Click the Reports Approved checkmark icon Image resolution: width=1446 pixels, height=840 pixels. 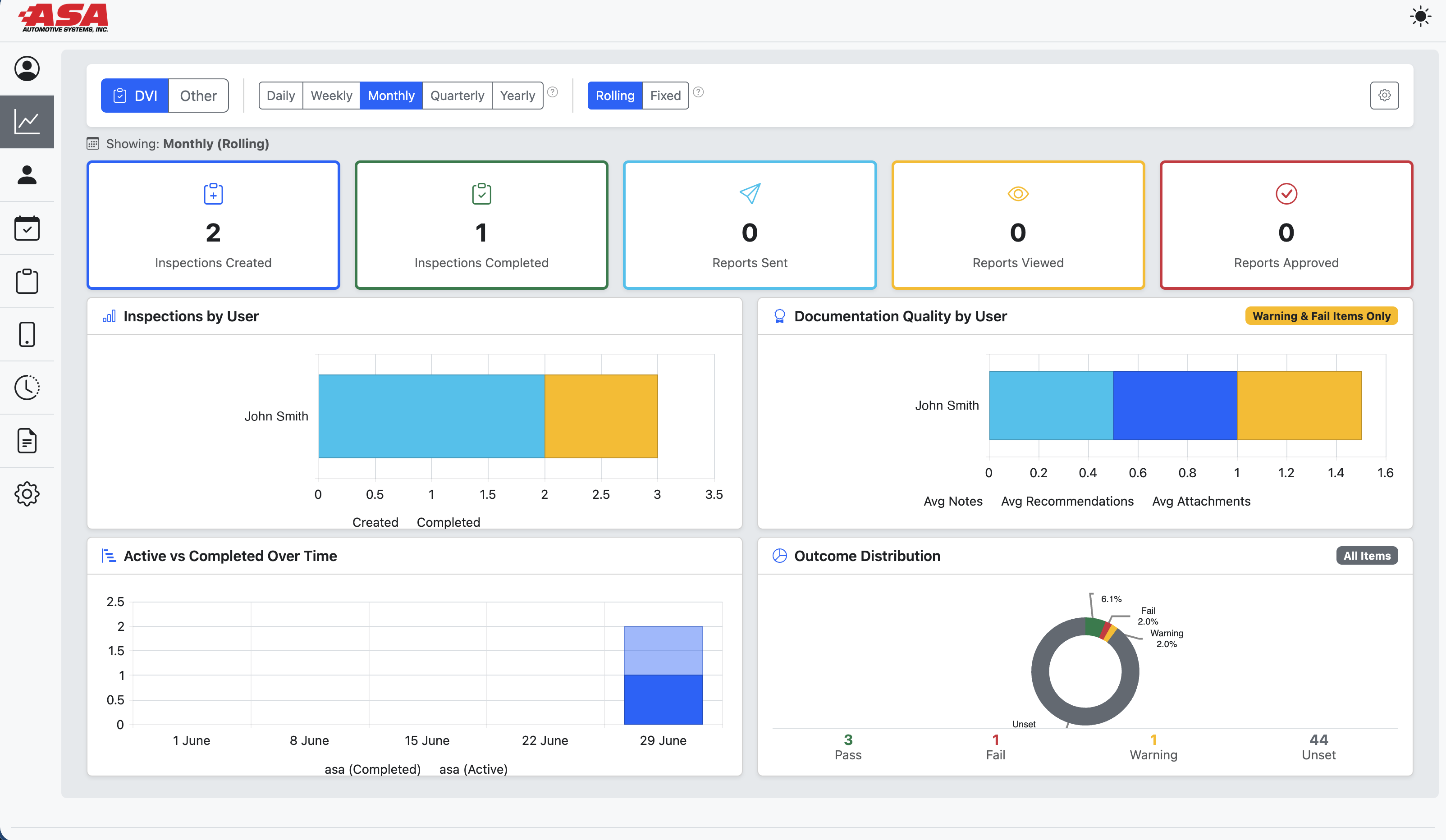1286,194
